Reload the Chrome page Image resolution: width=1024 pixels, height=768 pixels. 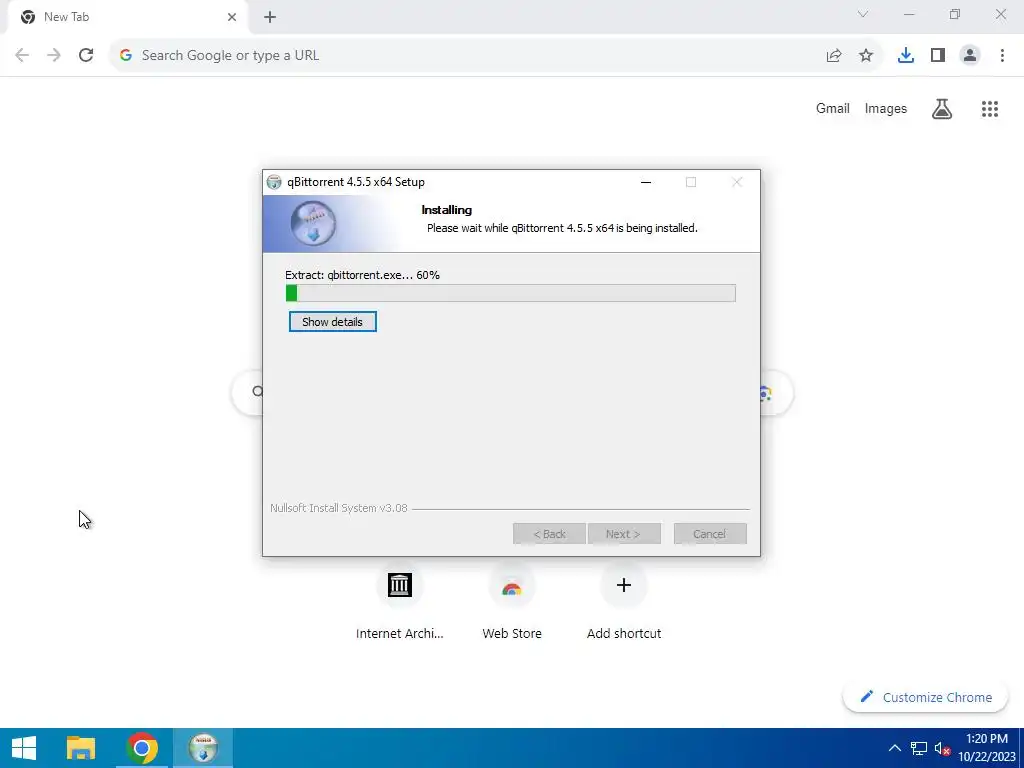86,56
